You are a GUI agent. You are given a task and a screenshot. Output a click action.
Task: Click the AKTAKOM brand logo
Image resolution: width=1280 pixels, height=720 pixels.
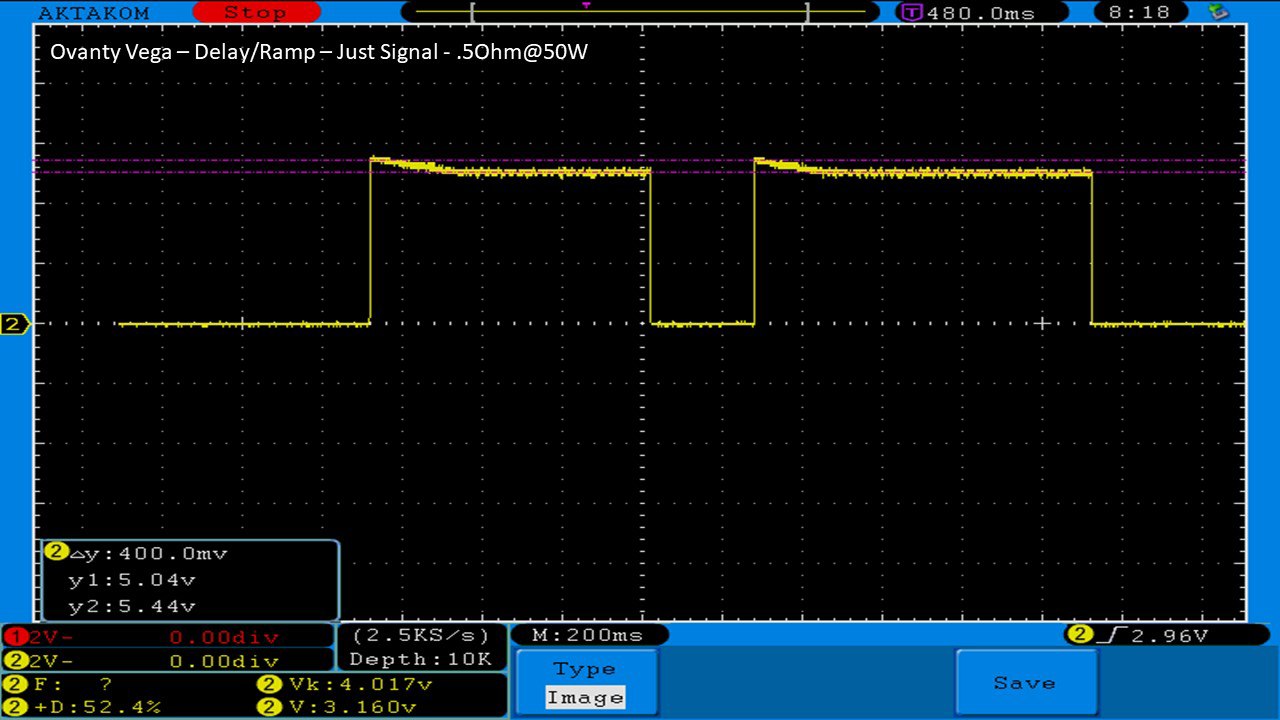93,13
